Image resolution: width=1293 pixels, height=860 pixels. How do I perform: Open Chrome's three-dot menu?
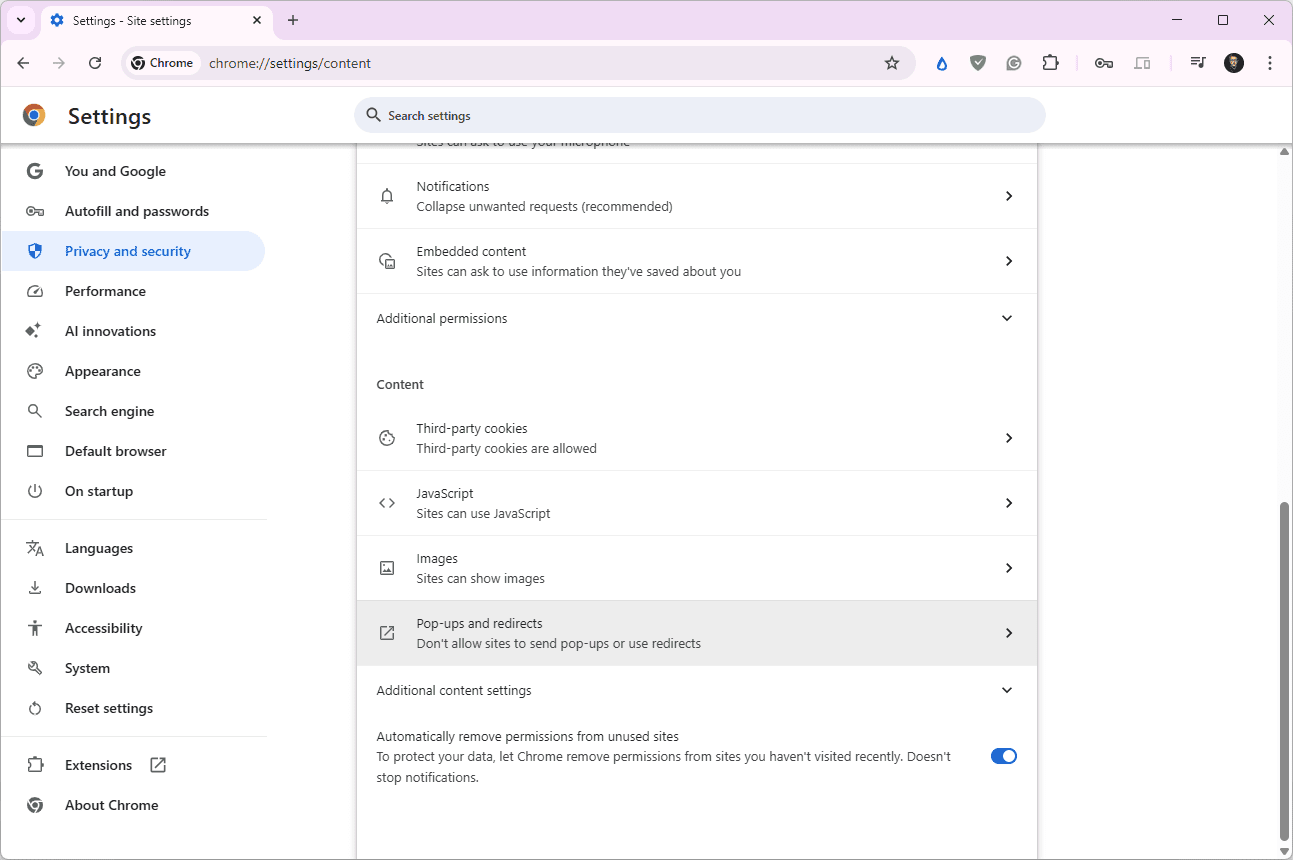(1270, 63)
